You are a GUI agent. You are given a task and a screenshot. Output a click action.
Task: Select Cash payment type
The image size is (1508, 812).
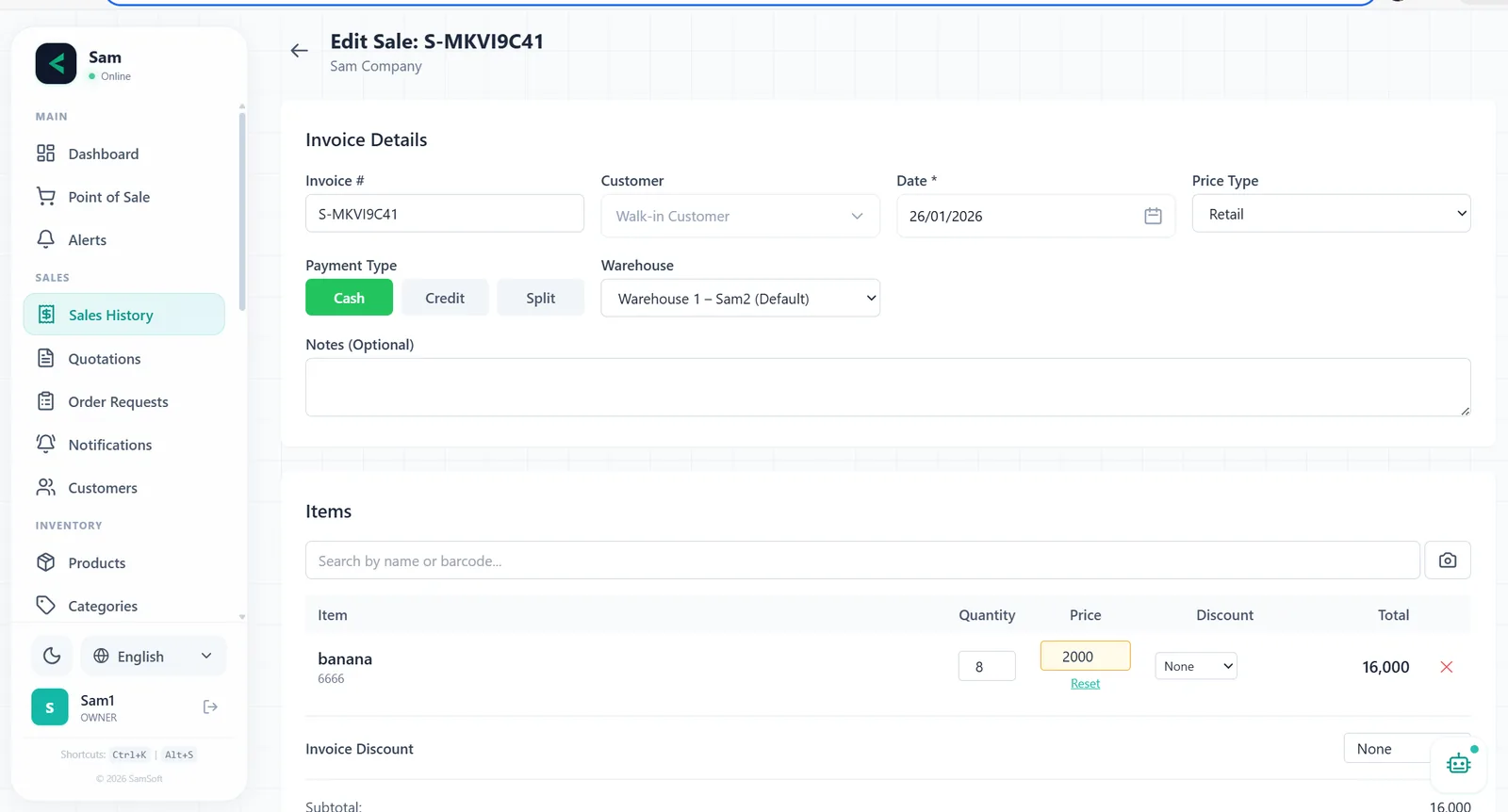point(349,298)
